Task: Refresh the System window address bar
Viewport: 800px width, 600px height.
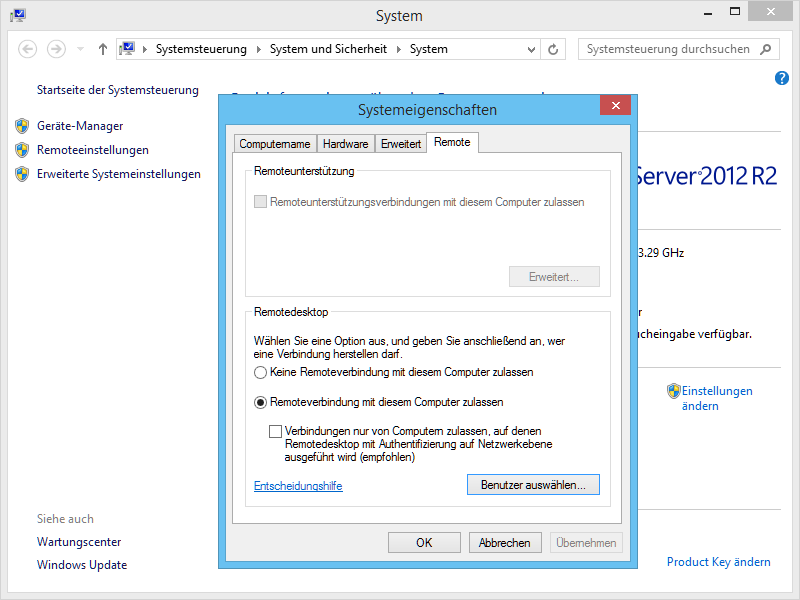Action: coord(553,49)
